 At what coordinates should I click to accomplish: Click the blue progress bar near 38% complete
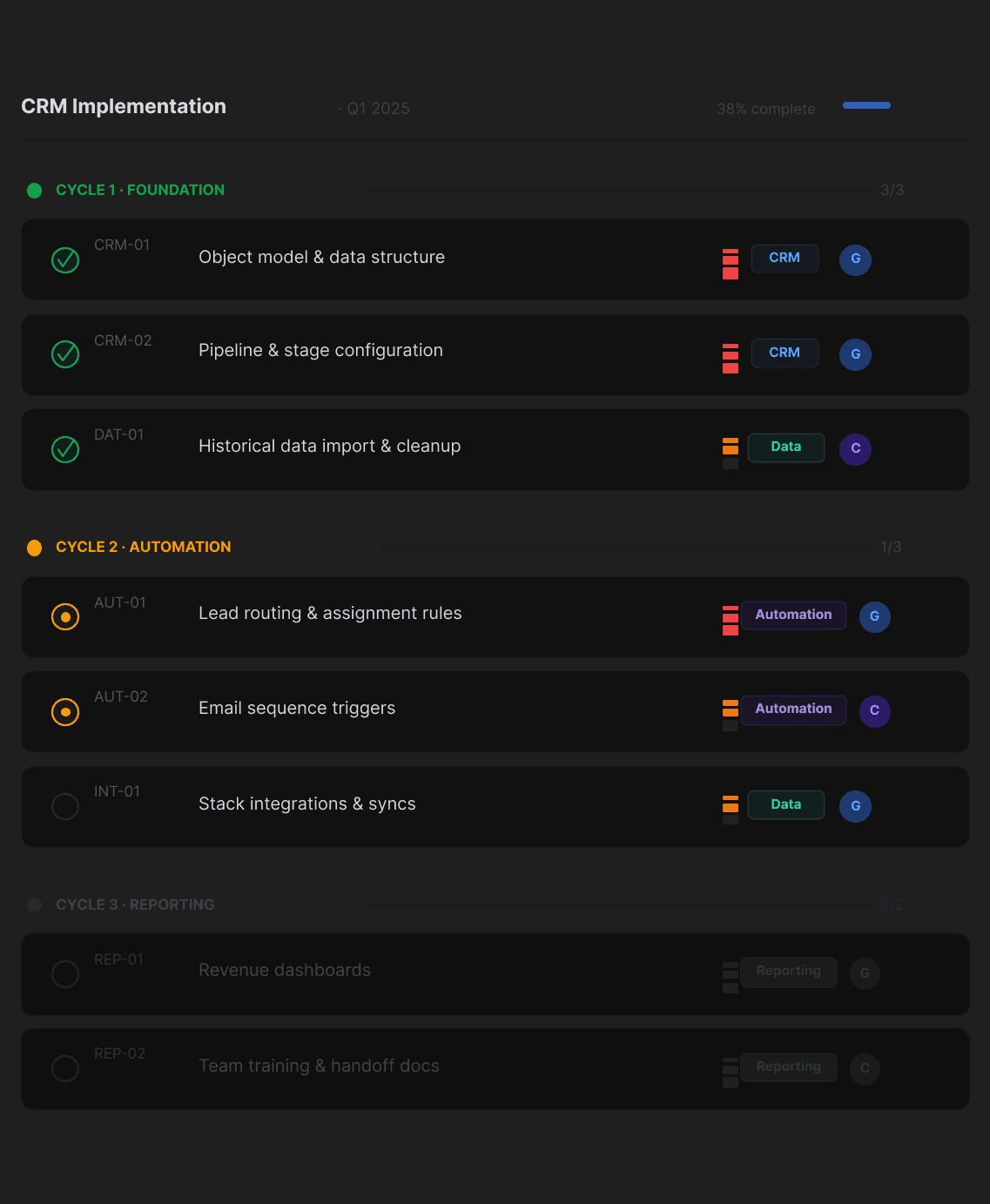coord(866,105)
